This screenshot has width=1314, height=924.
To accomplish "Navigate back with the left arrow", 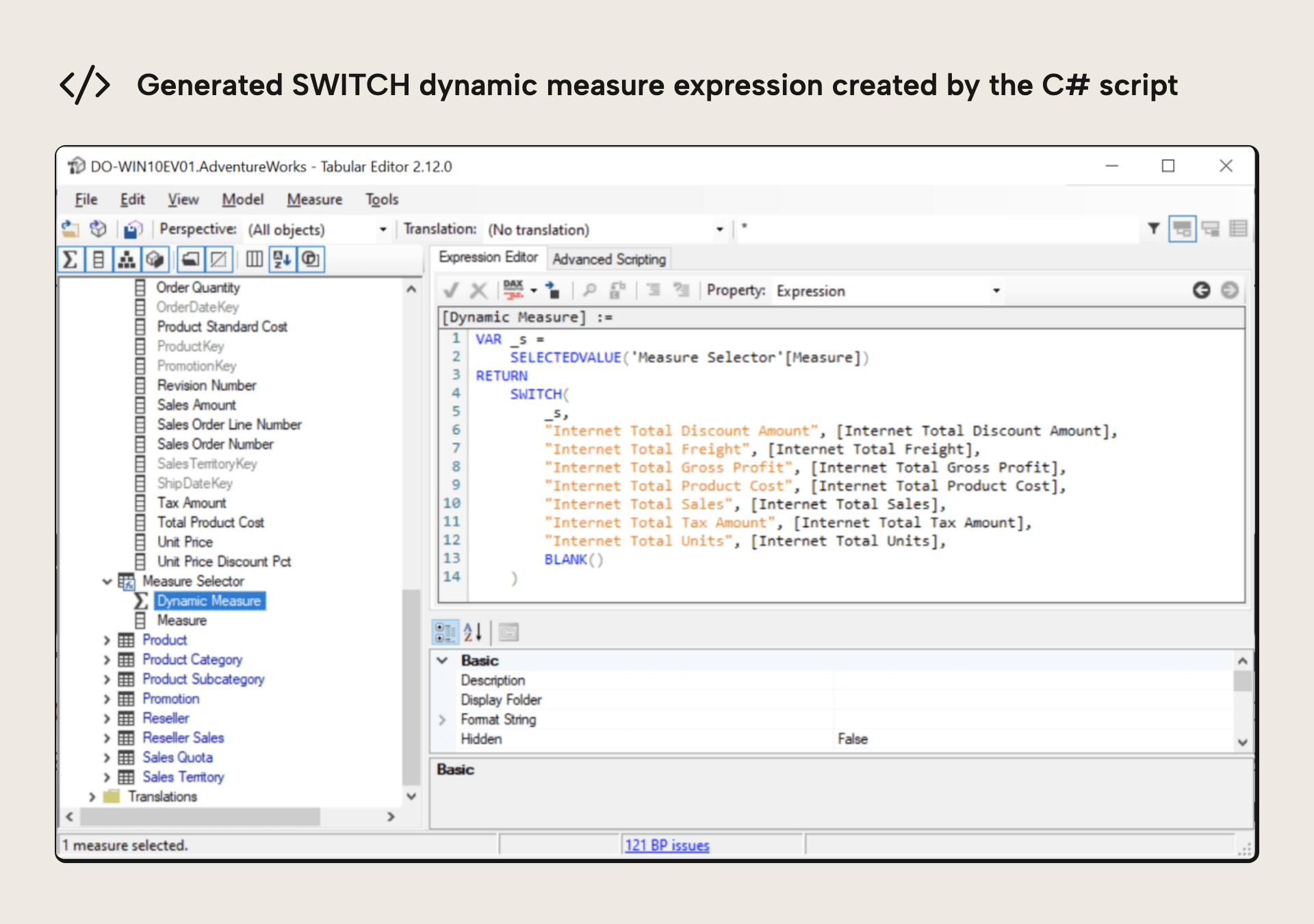I will click(x=1202, y=290).
